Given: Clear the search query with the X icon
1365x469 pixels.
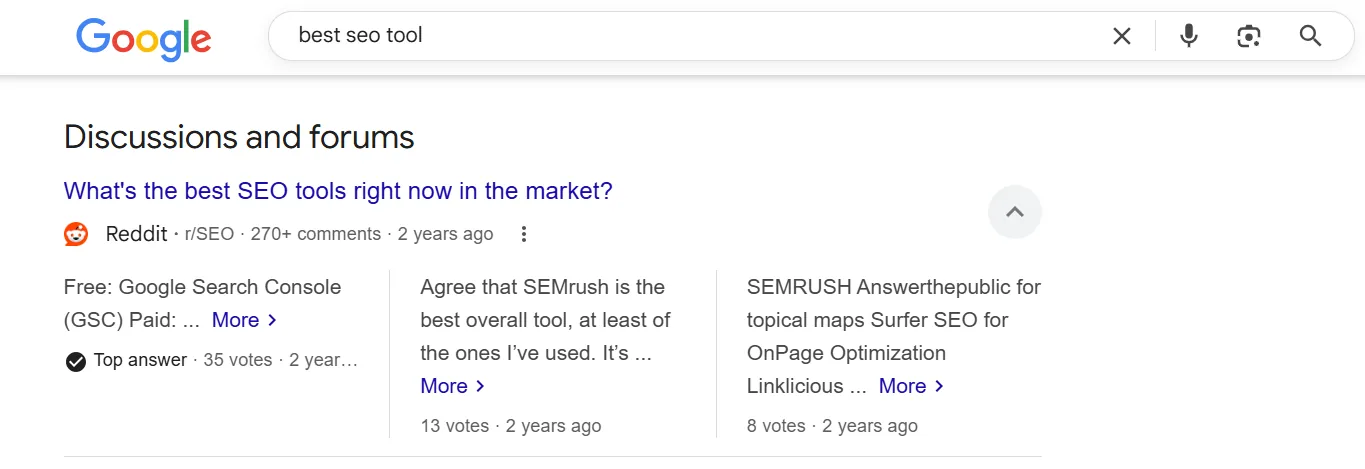Looking at the screenshot, I should pyautogui.click(x=1122, y=36).
